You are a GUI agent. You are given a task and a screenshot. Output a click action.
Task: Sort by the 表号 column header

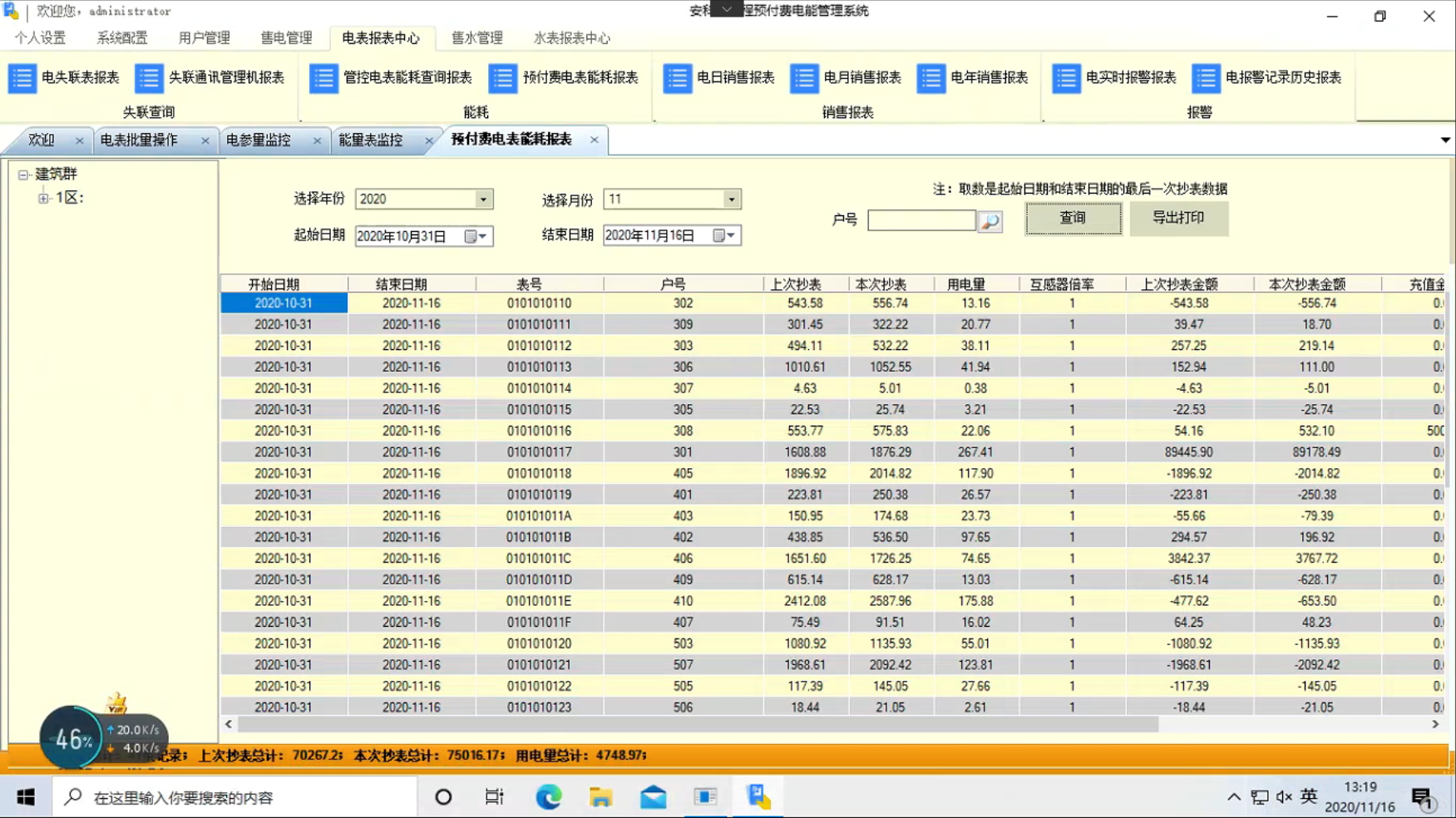pos(540,284)
